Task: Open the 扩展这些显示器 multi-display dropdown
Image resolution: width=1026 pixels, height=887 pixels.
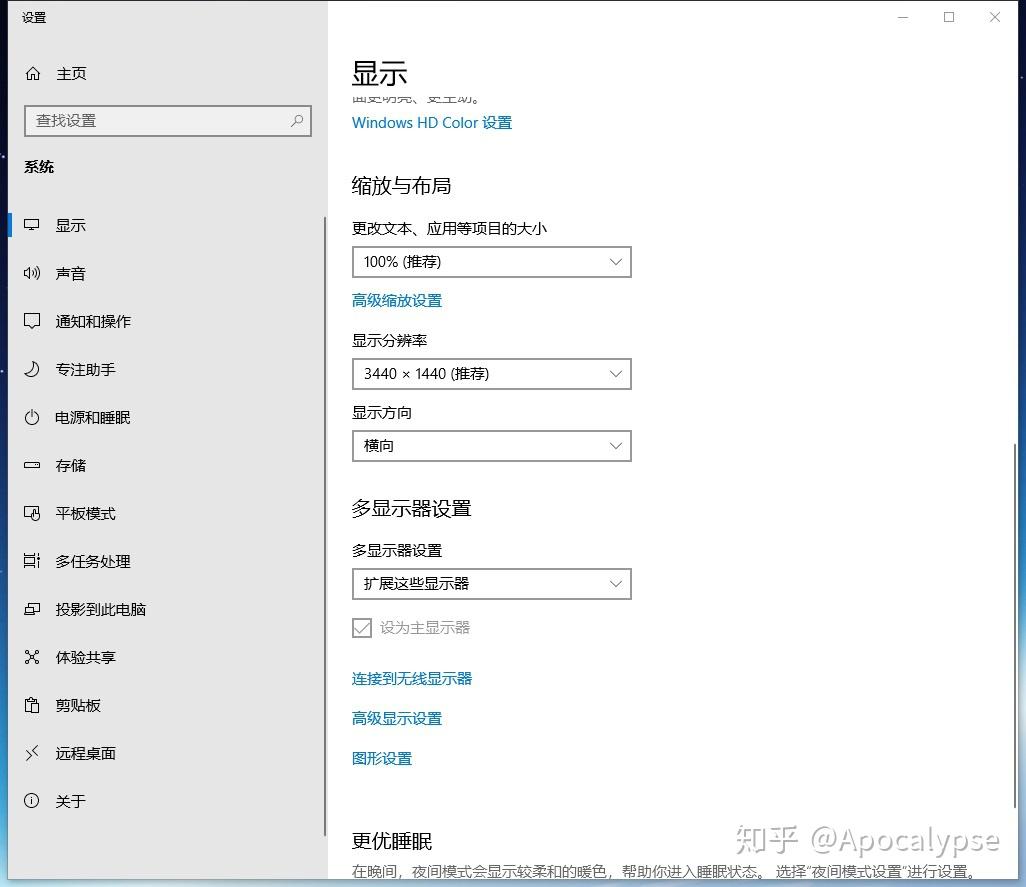Action: [491, 583]
